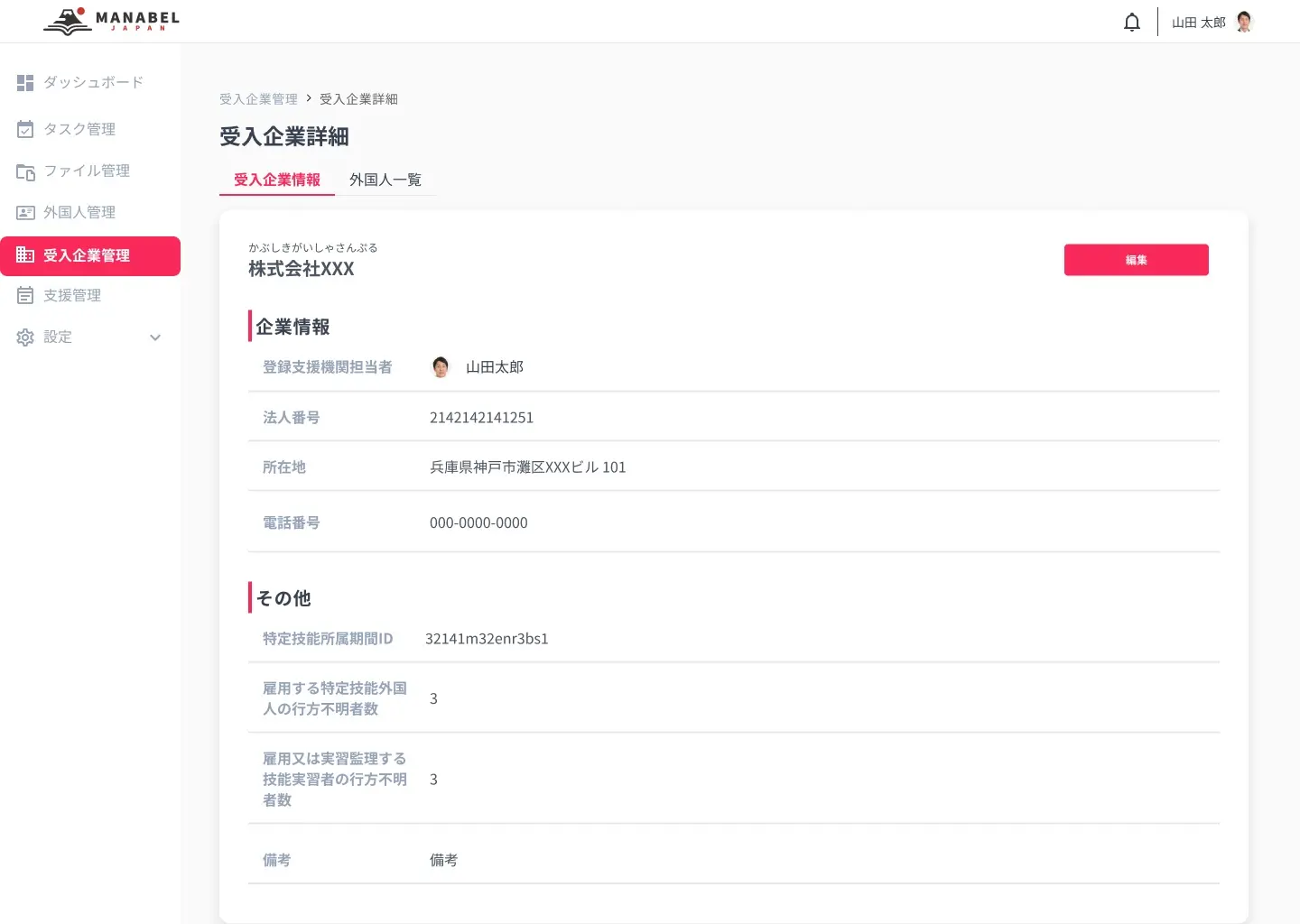Screen dimensions: 1300x924
Task: Click the 山田太郎 staff avatar thumbnail
Action: tap(441, 366)
